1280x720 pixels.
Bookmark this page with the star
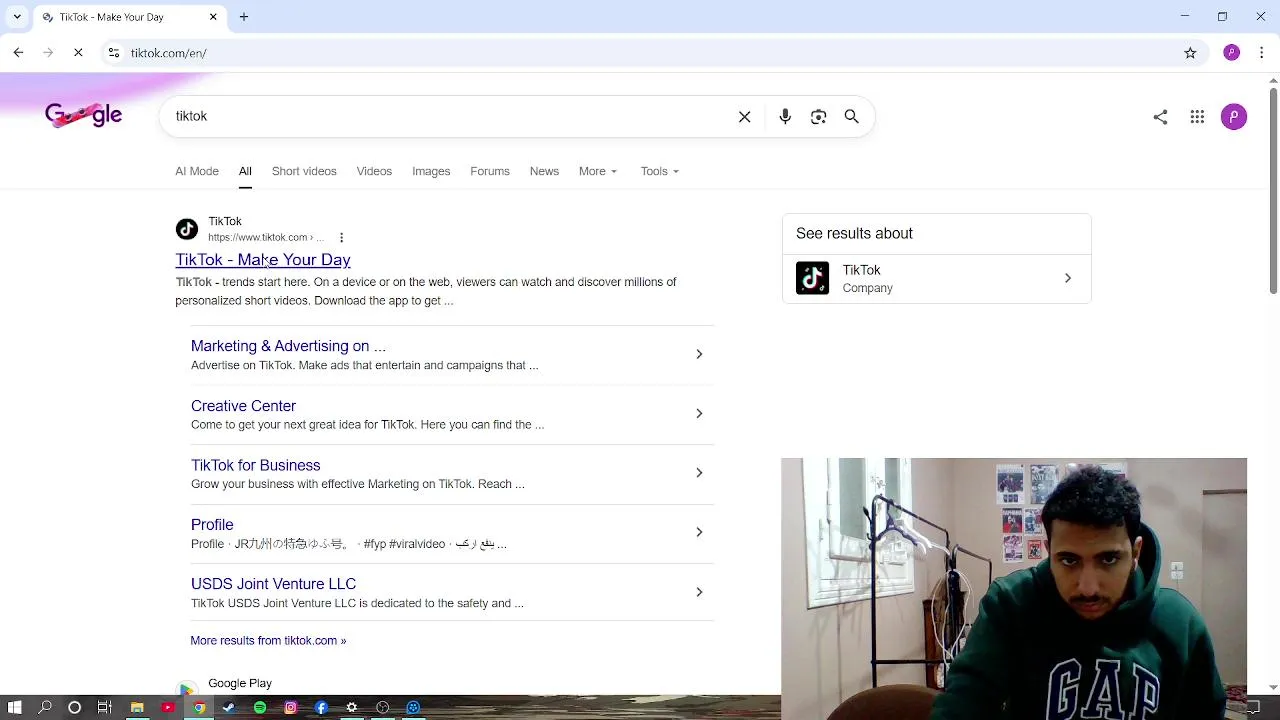coord(1190,53)
